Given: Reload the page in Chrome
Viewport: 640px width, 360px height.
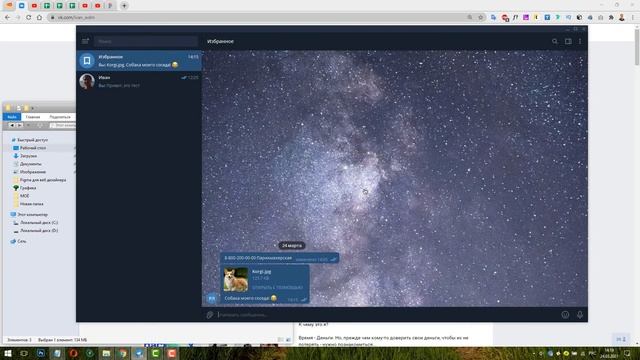Looking at the screenshot, I should 29,18.
